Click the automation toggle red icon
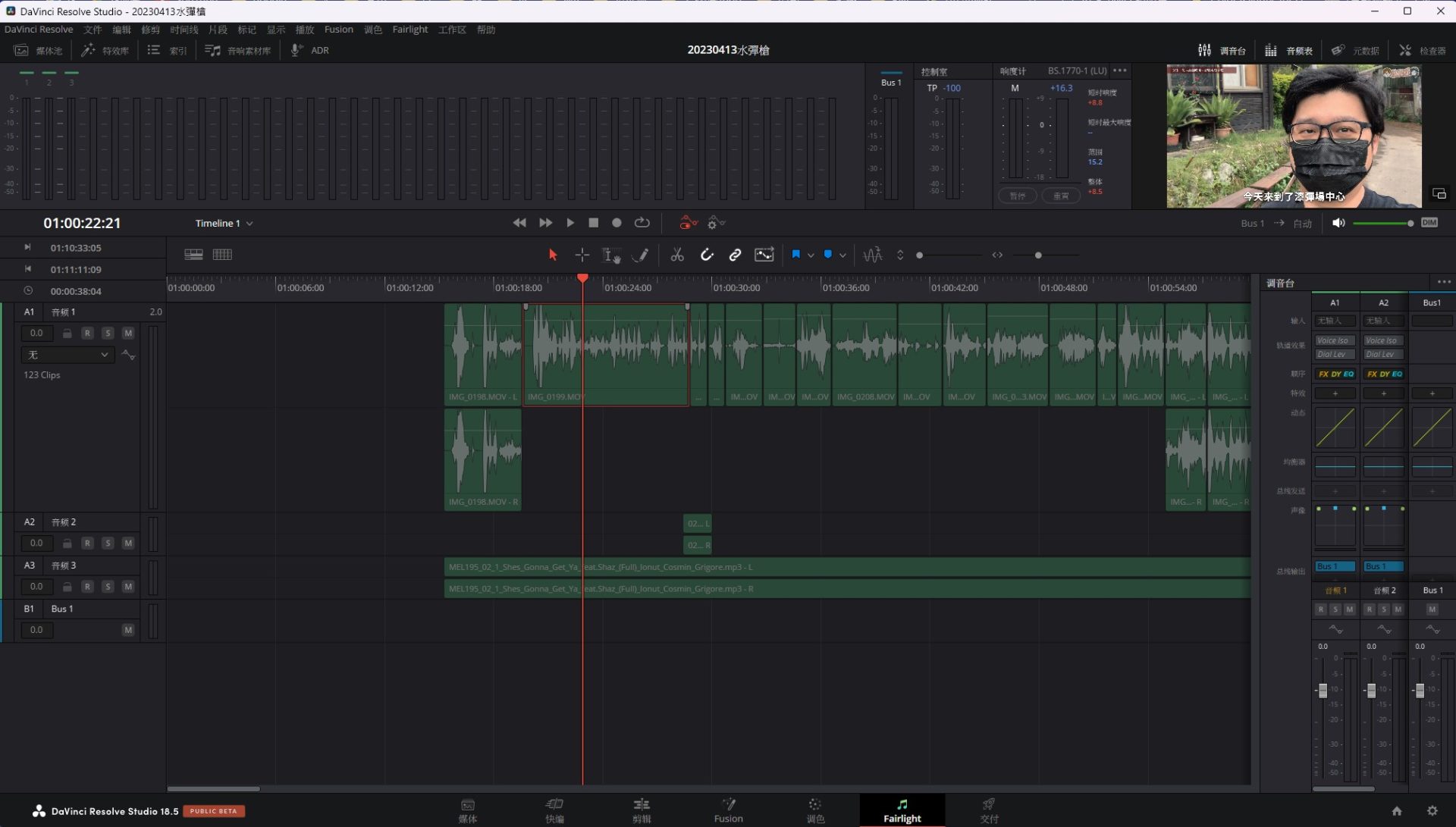The height and width of the screenshot is (827, 1456). [688, 223]
